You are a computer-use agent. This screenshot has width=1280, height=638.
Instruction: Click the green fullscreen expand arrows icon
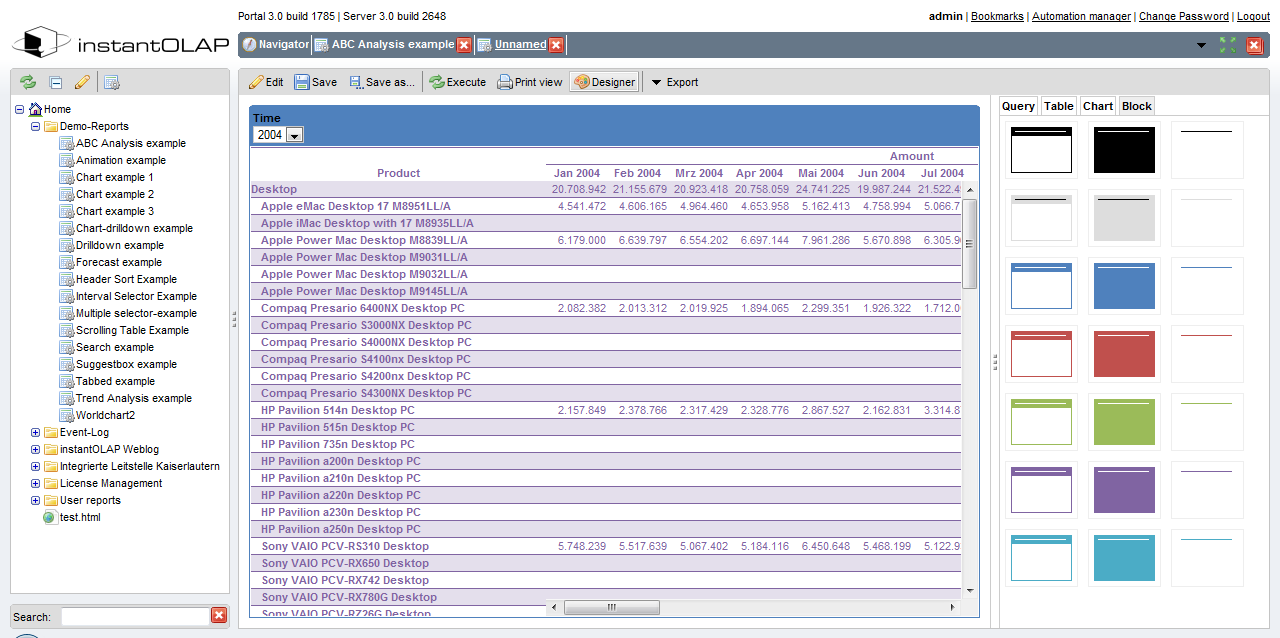(x=1228, y=45)
